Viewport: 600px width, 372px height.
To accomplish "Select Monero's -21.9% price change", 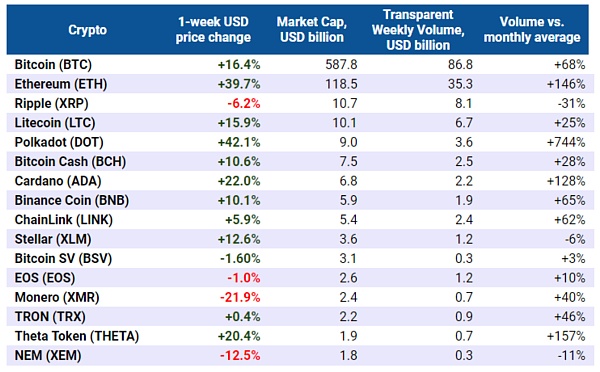I will click(240, 297).
